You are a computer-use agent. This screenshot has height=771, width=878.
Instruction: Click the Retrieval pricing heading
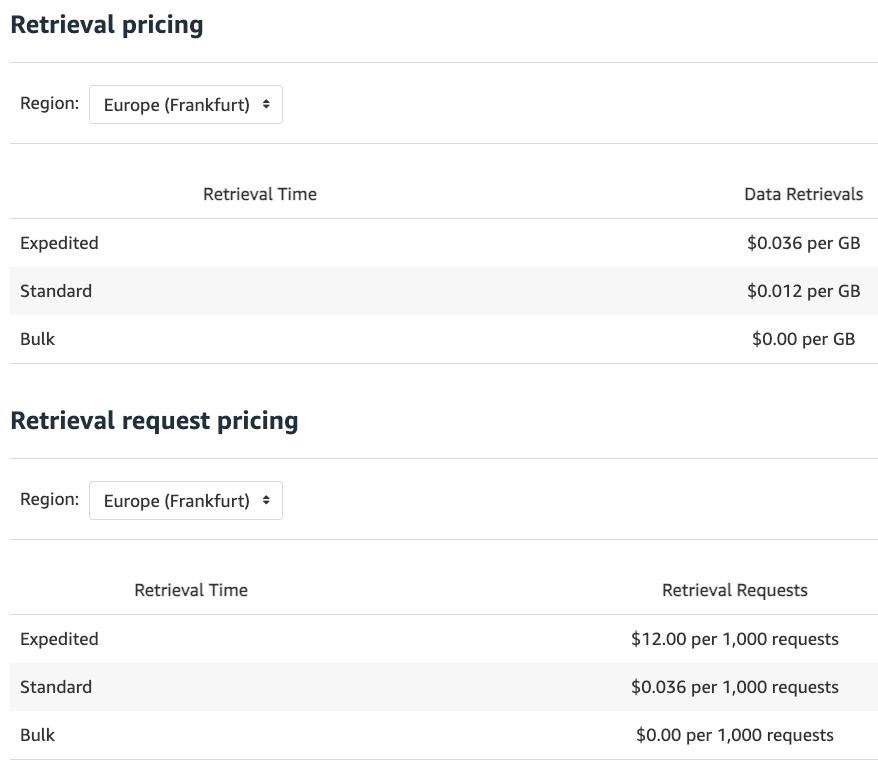coord(107,25)
